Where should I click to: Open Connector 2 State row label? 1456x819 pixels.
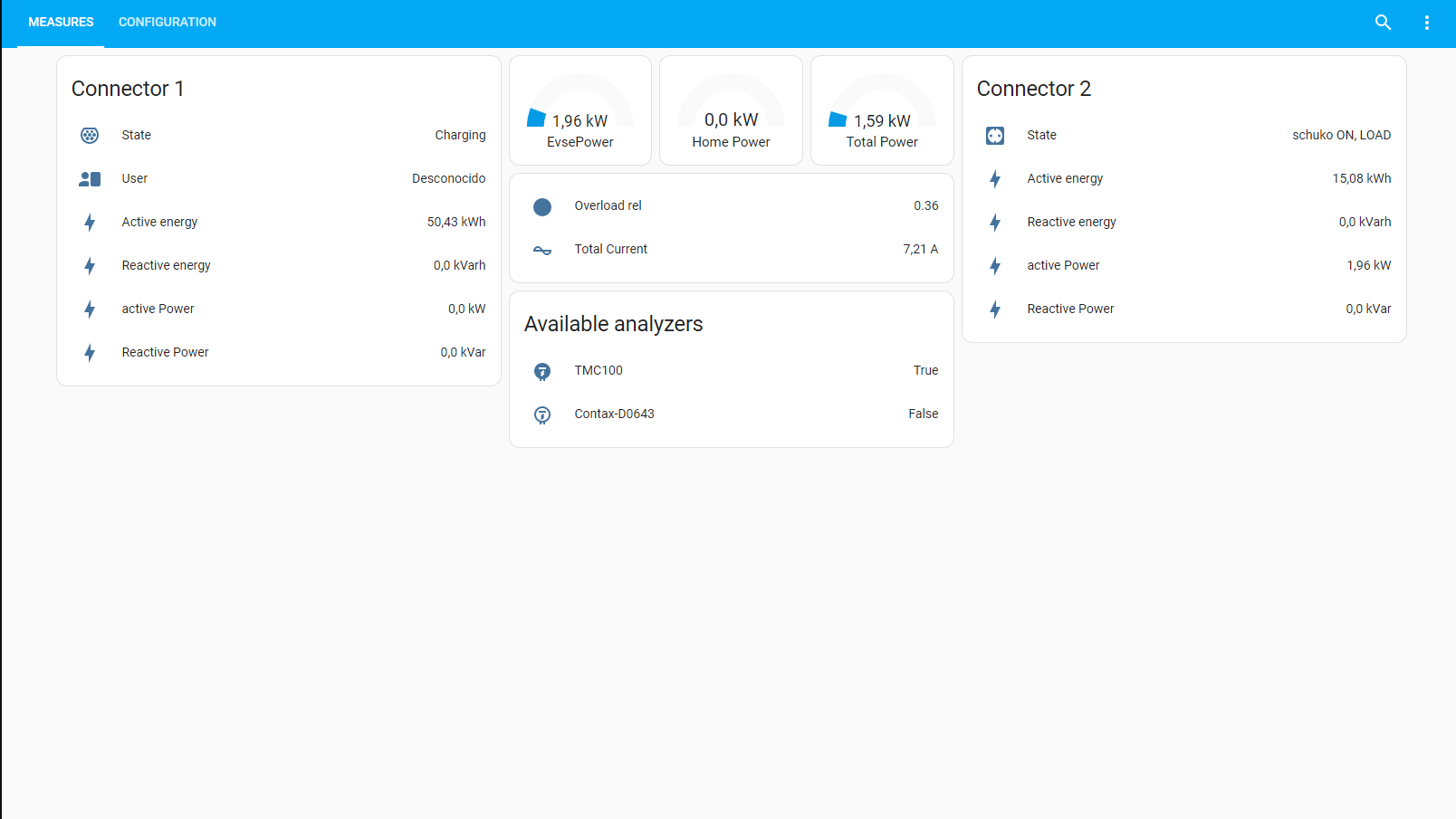tap(1041, 135)
